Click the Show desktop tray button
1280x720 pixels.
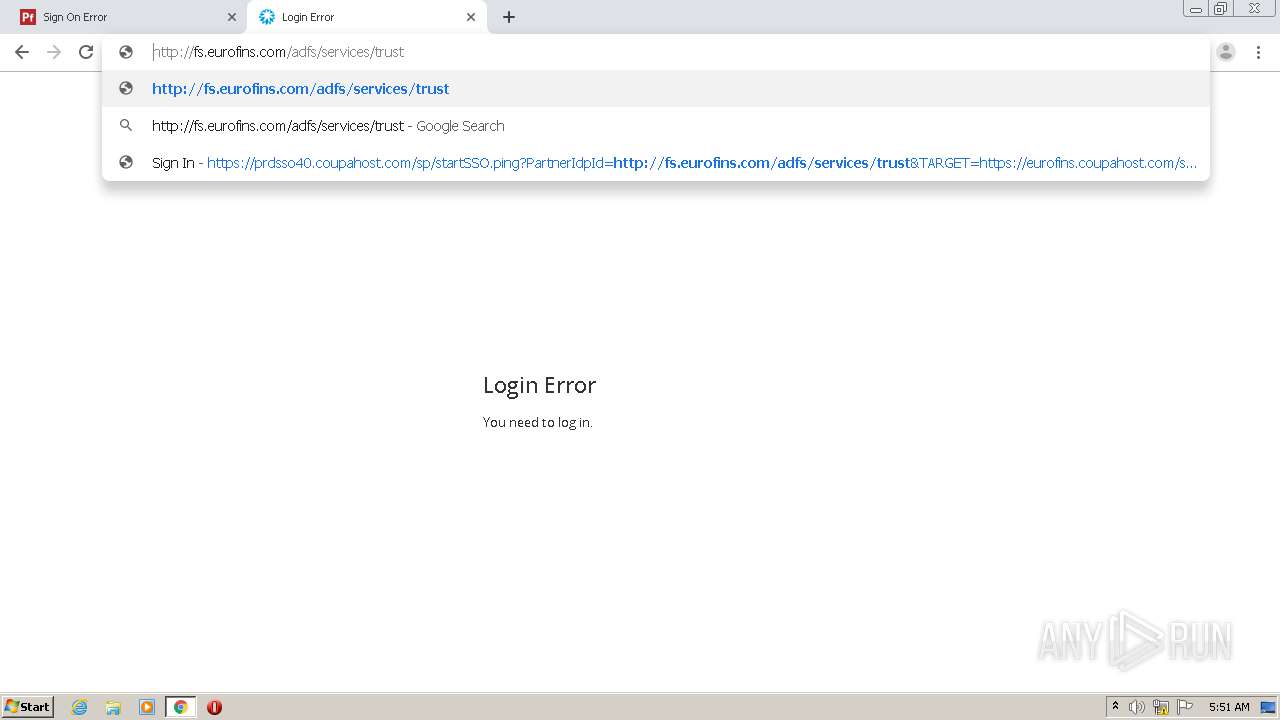(1268, 707)
